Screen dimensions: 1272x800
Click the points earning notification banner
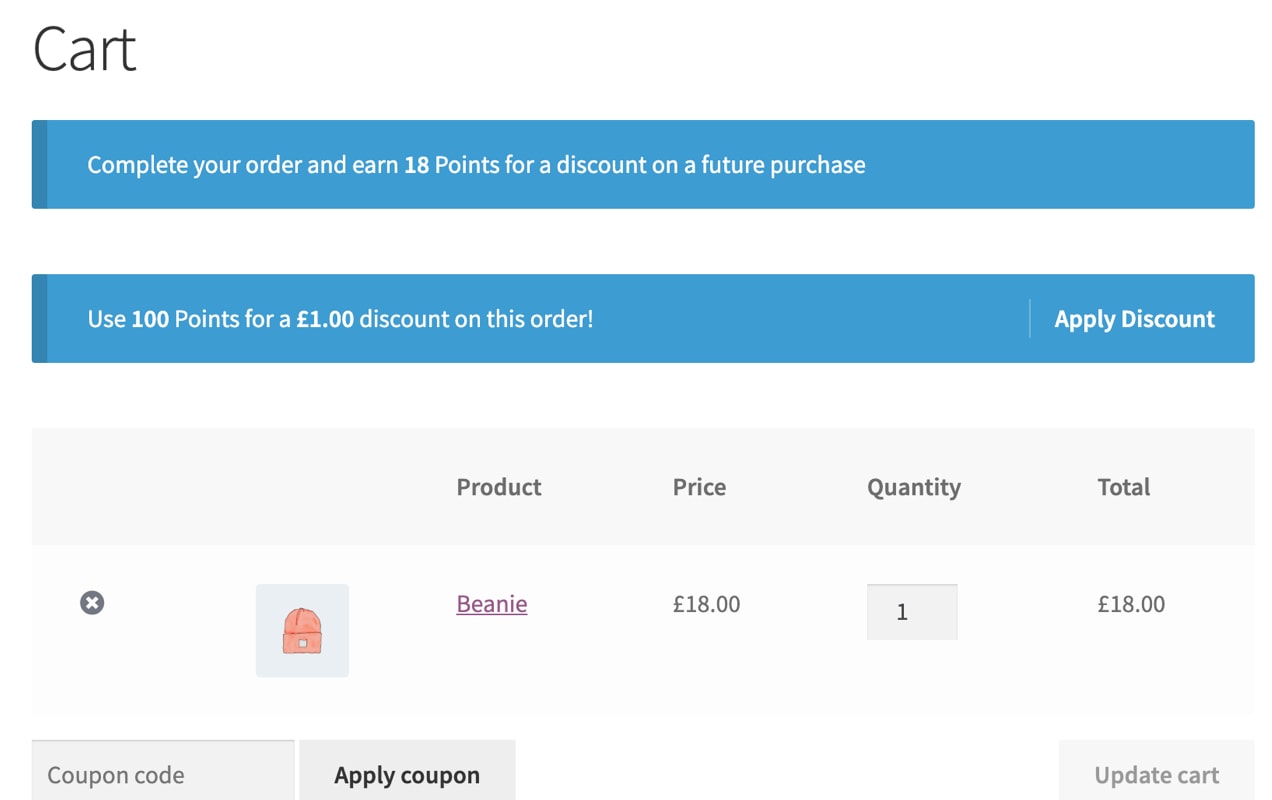(x=643, y=164)
